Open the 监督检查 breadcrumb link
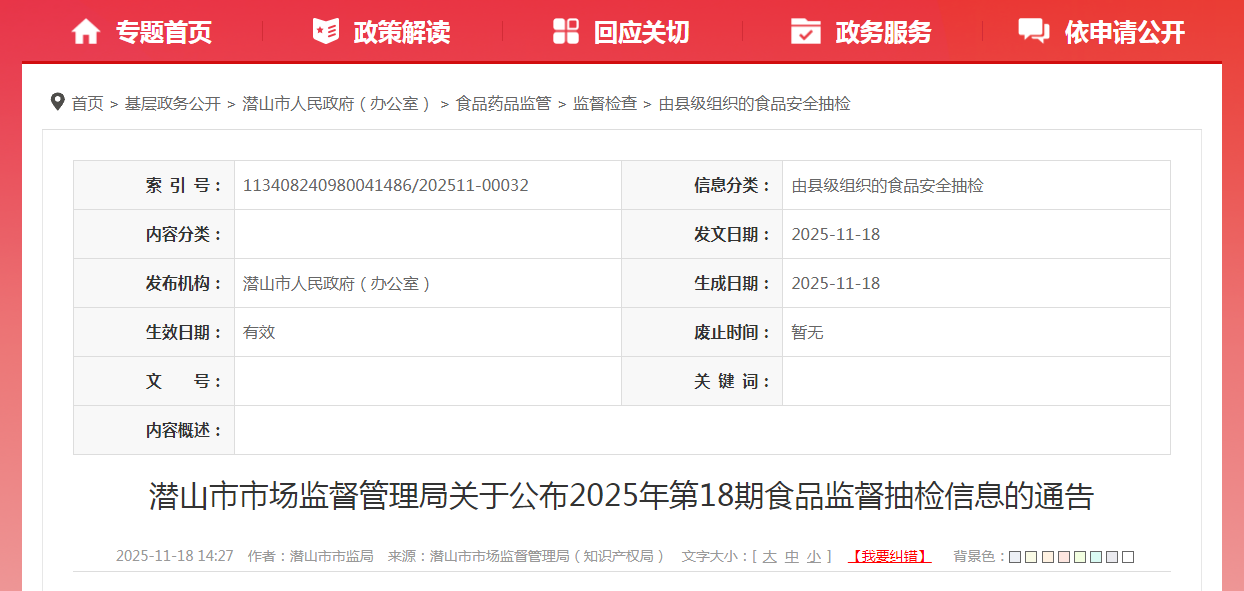This screenshot has width=1244, height=591. (604, 103)
